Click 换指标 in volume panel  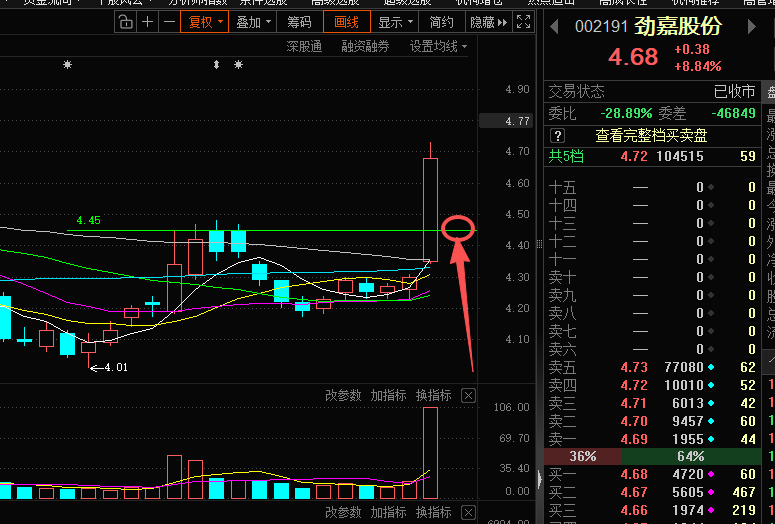[433, 395]
